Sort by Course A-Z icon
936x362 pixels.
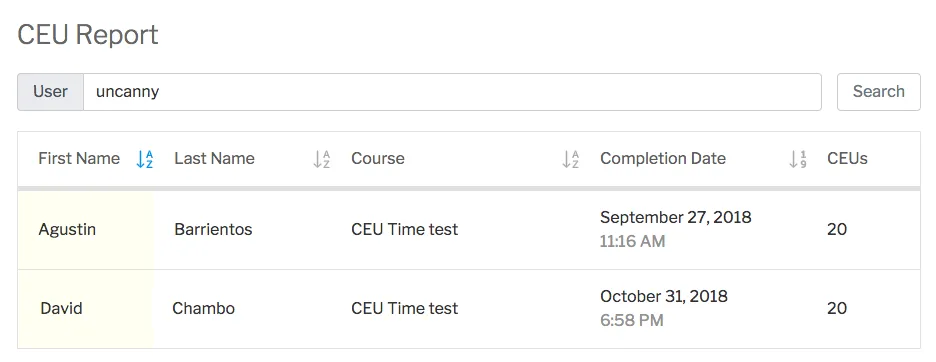pos(571,159)
